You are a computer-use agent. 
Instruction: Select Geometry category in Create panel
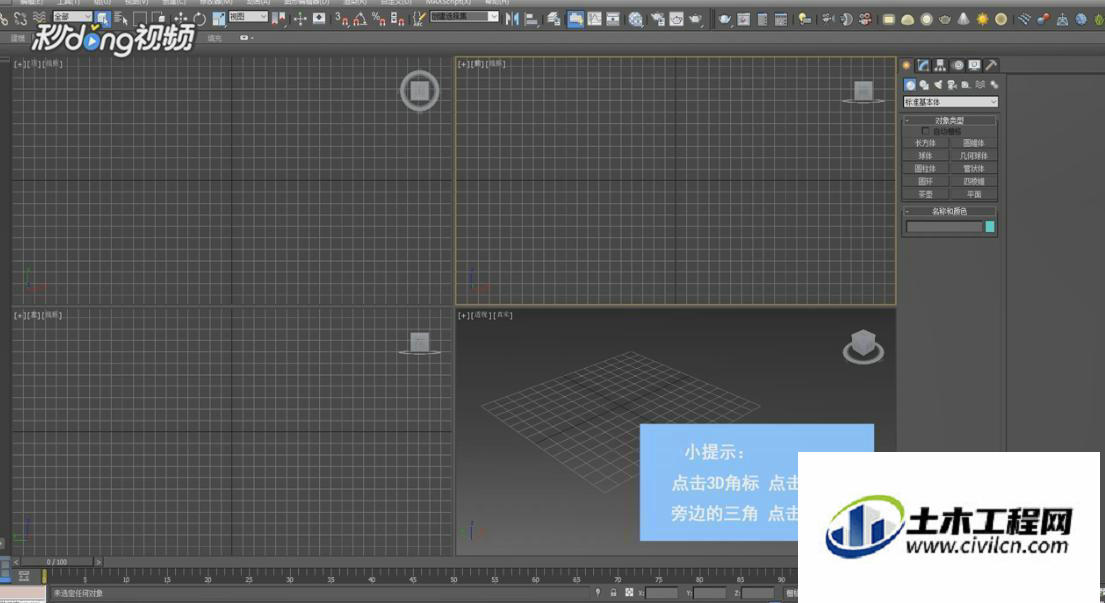[910, 85]
